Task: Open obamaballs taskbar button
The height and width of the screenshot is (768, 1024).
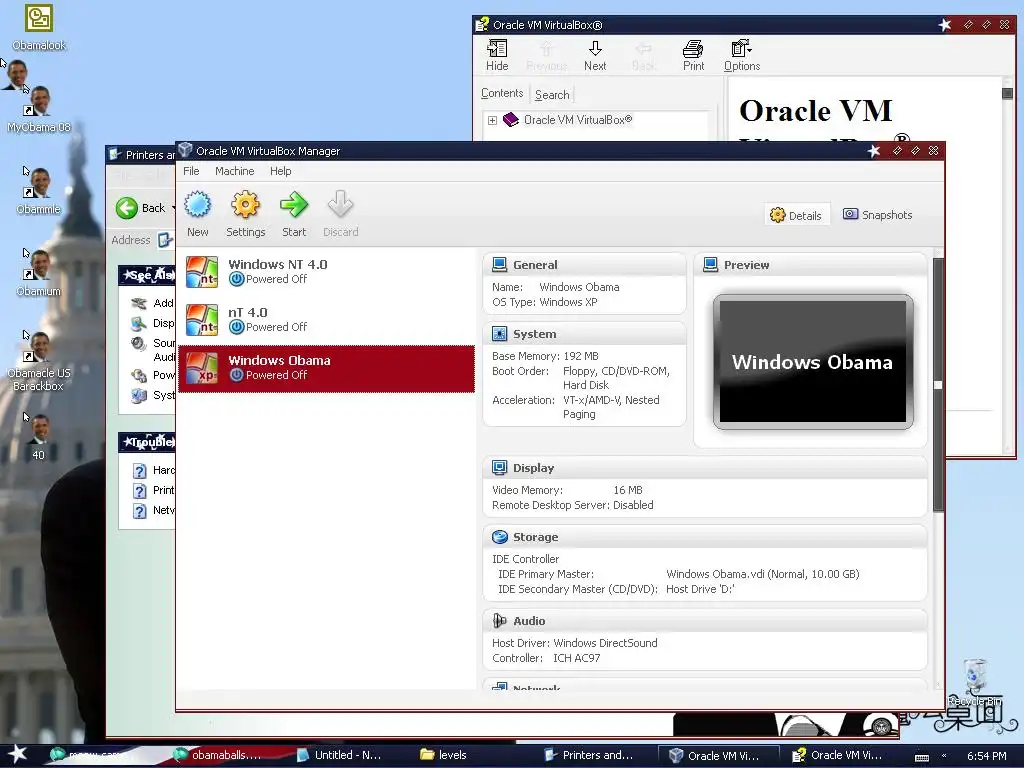Action: pos(217,755)
